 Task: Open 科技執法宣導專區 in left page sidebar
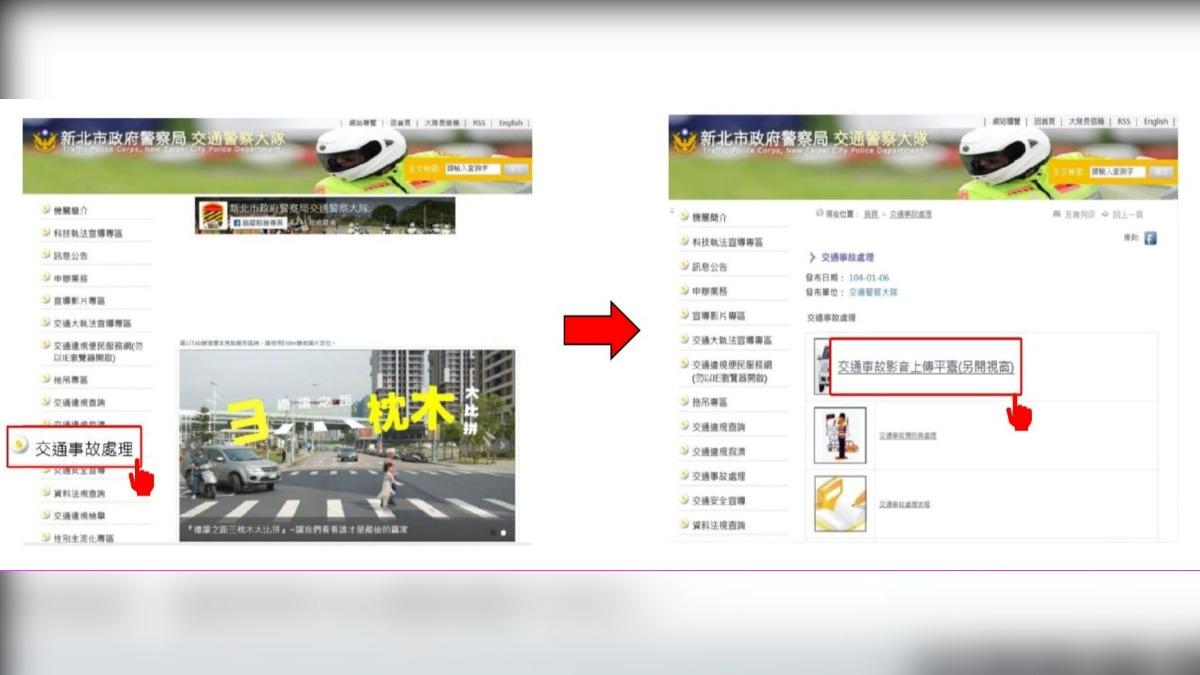(x=88, y=233)
